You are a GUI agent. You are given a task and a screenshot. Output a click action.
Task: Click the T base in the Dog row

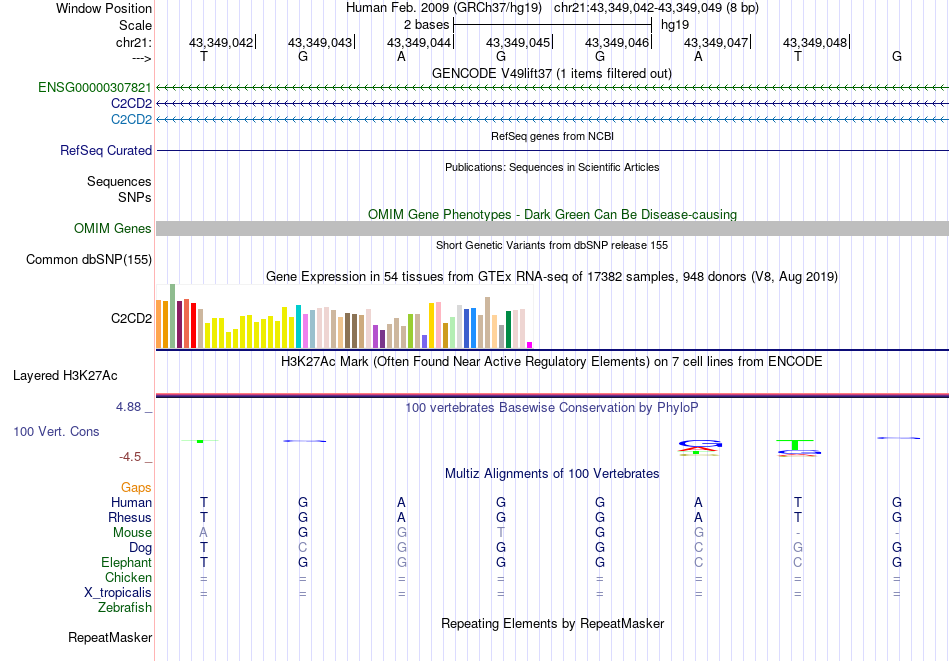pyautogui.click(x=204, y=548)
